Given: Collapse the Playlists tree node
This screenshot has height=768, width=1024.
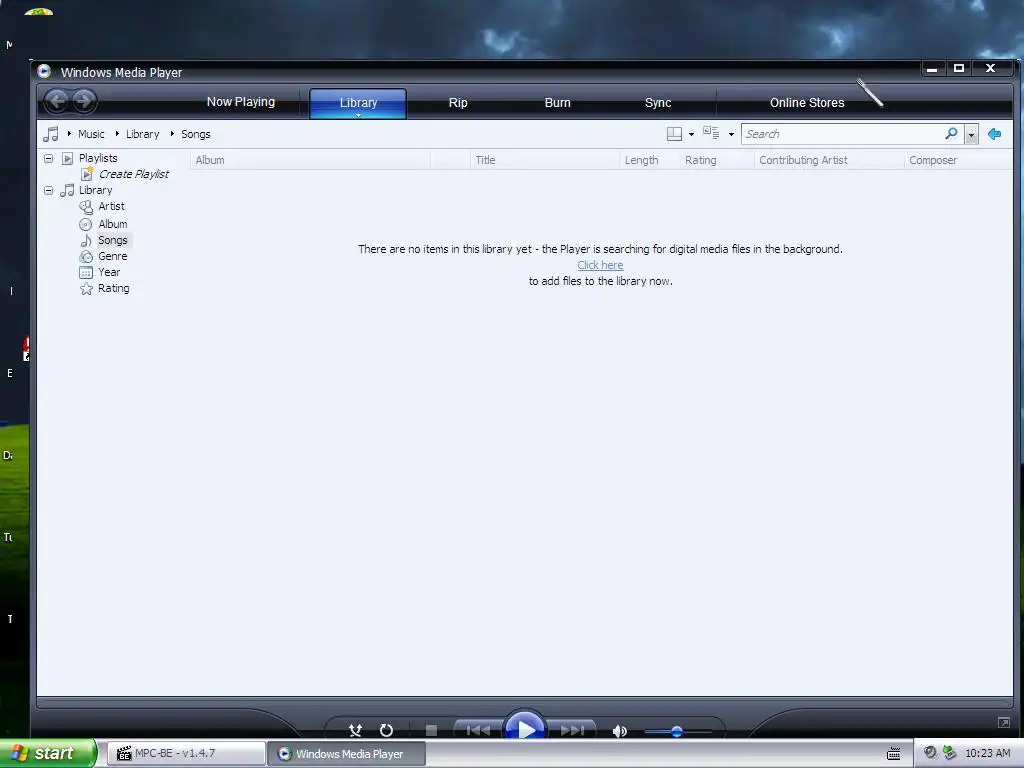Looking at the screenshot, I should click(x=48, y=158).
